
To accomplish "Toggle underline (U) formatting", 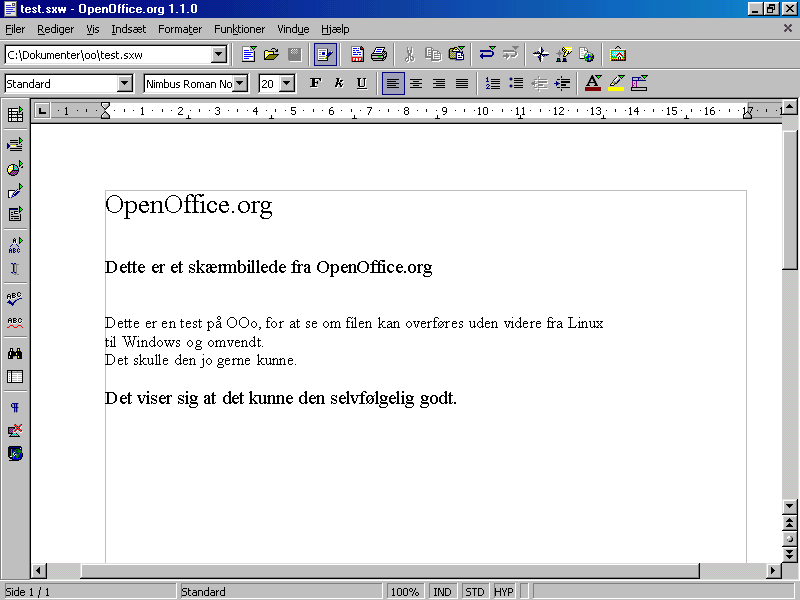I will pyautogui.click(x=362, y=83).
